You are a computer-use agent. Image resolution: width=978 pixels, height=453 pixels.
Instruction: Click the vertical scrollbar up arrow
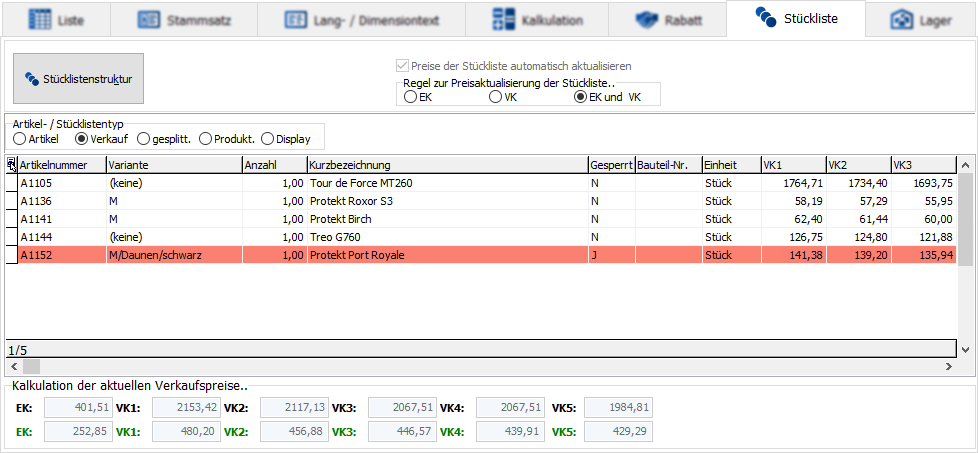[966, 165]
